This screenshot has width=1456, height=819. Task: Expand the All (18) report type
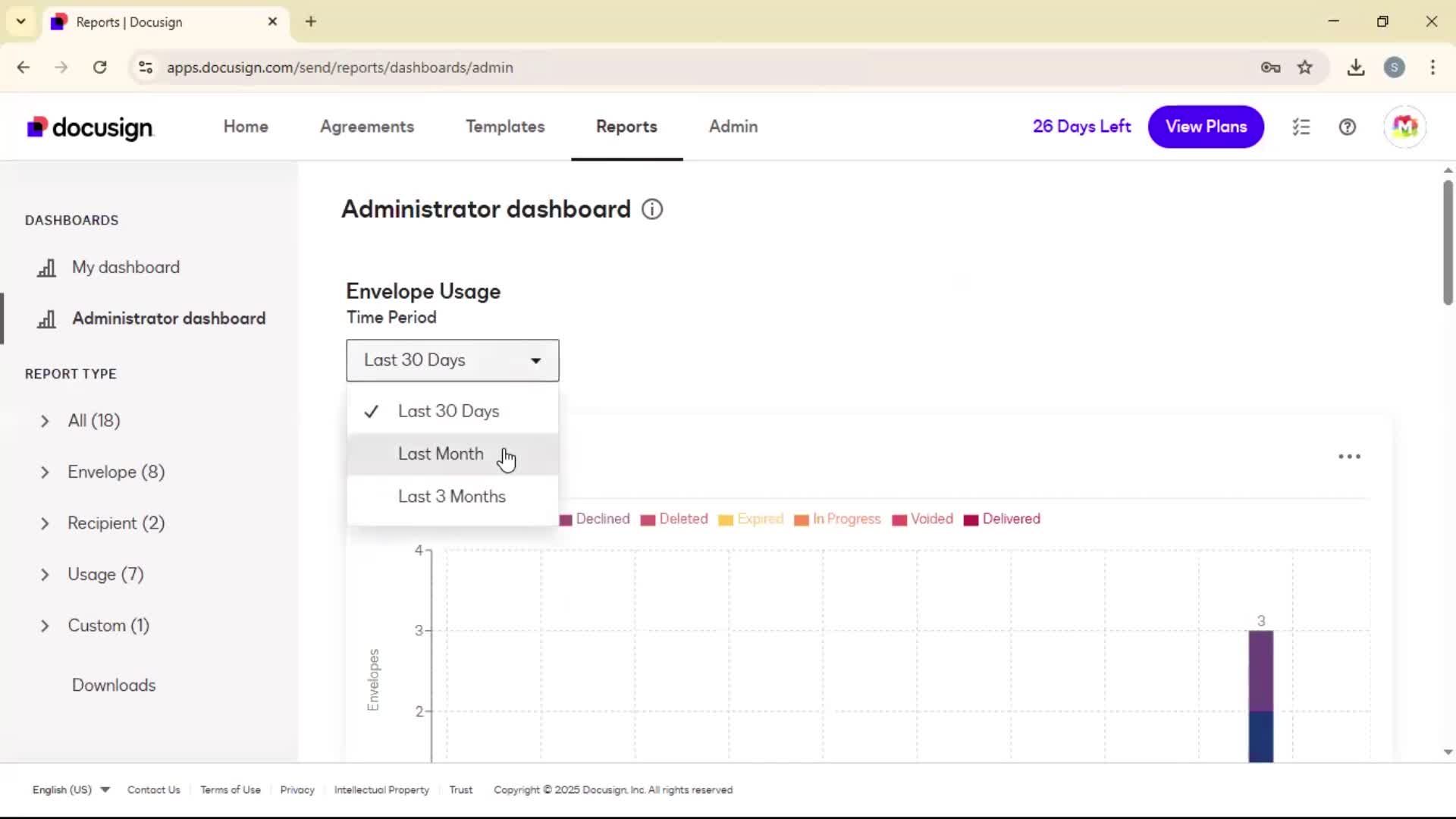click(x=45, y=421)
